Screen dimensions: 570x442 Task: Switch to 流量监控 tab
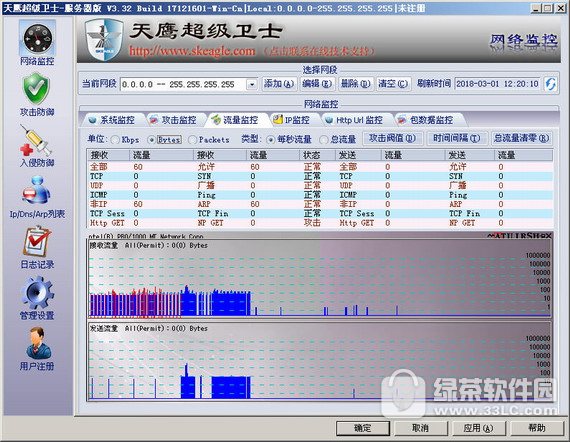(x=236, y=120)
